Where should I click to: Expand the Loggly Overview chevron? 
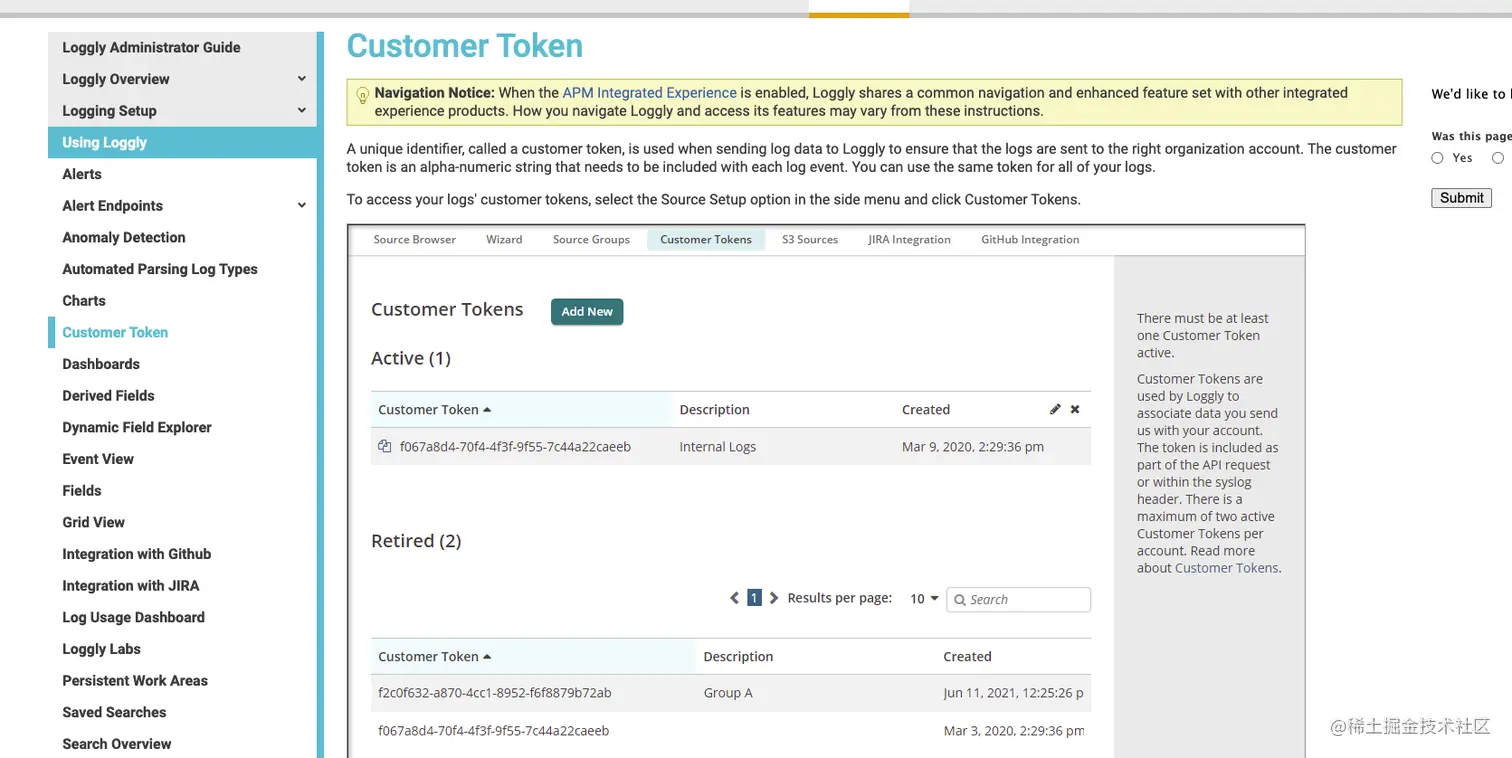[x=302, y=78]
